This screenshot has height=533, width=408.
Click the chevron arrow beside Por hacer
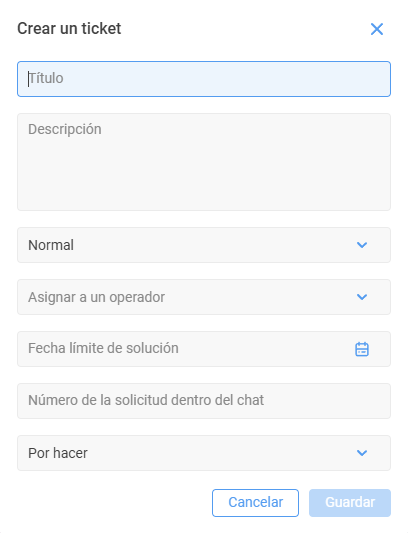click(362, 453)
